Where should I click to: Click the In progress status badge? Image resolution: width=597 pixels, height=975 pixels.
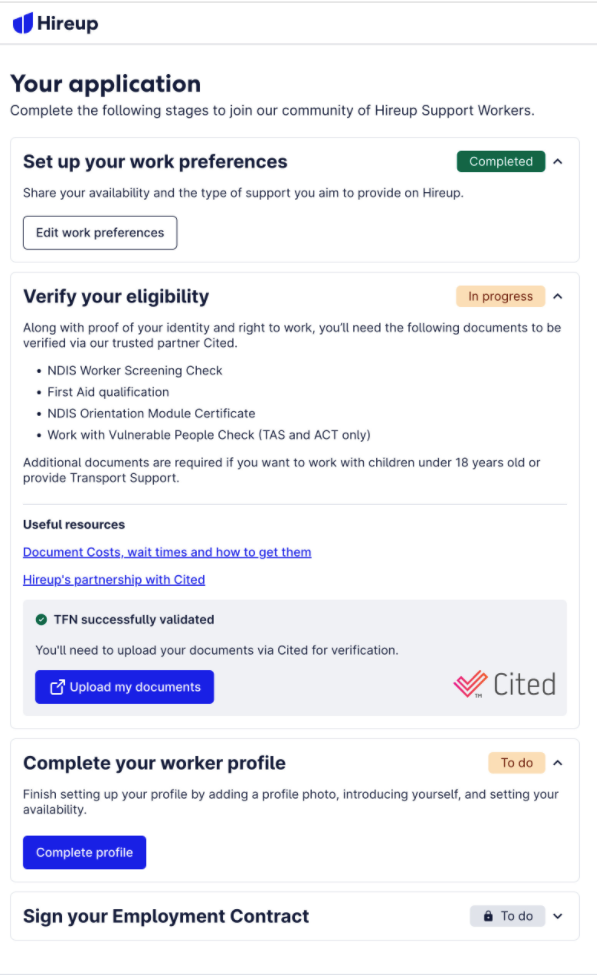click(x=501, y=297)
